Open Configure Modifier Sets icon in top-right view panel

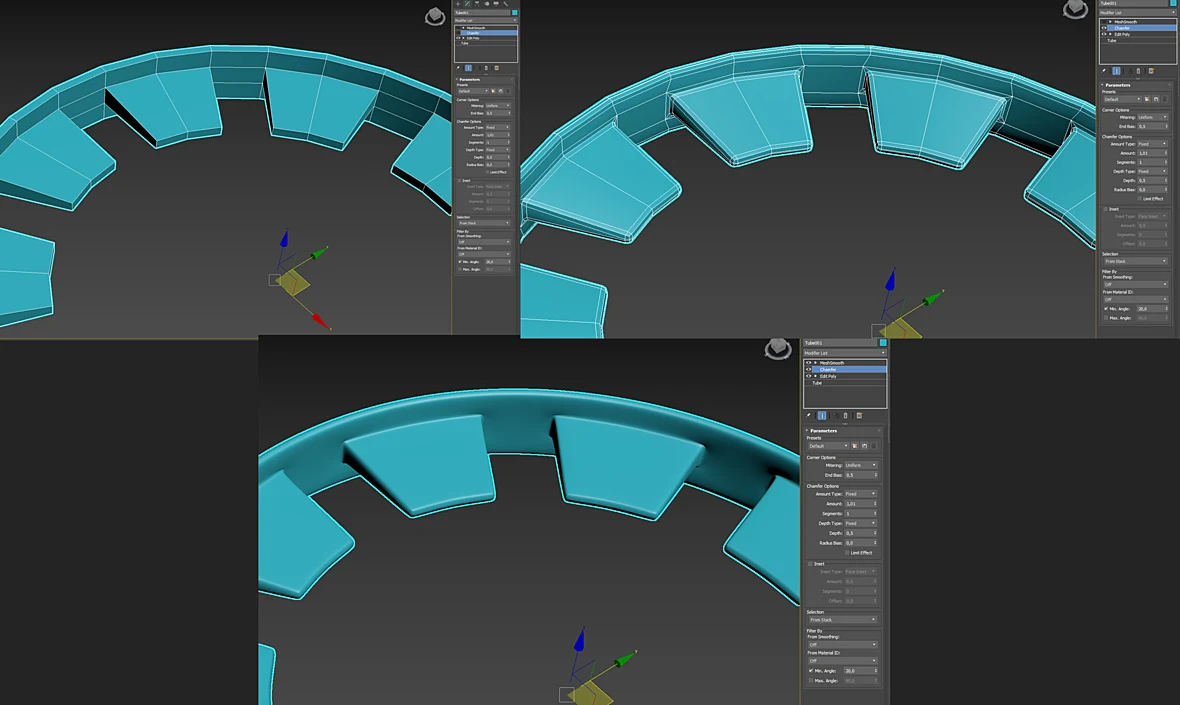click(1151, 71)
